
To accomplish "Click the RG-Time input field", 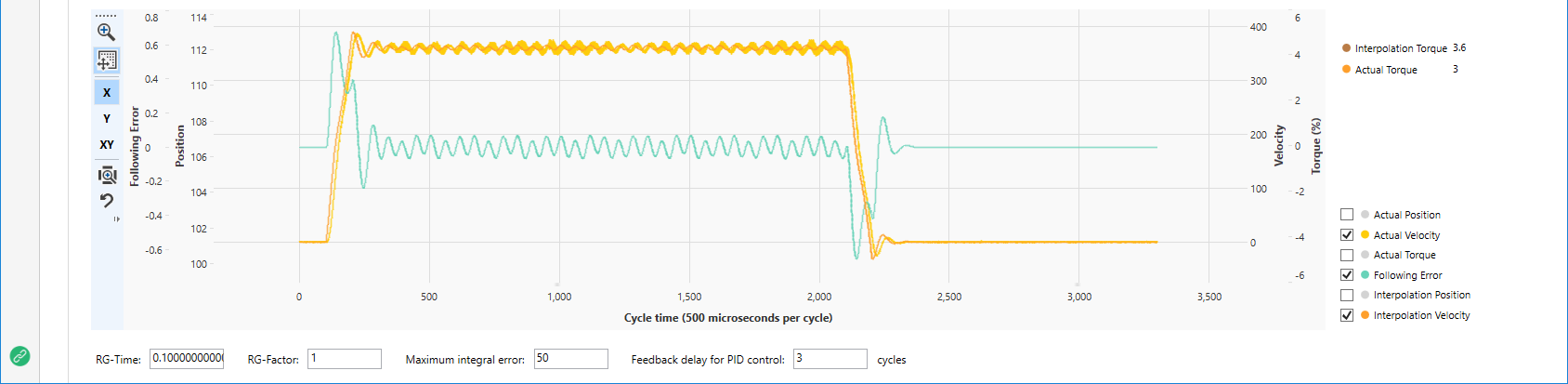I will [187, 359].
